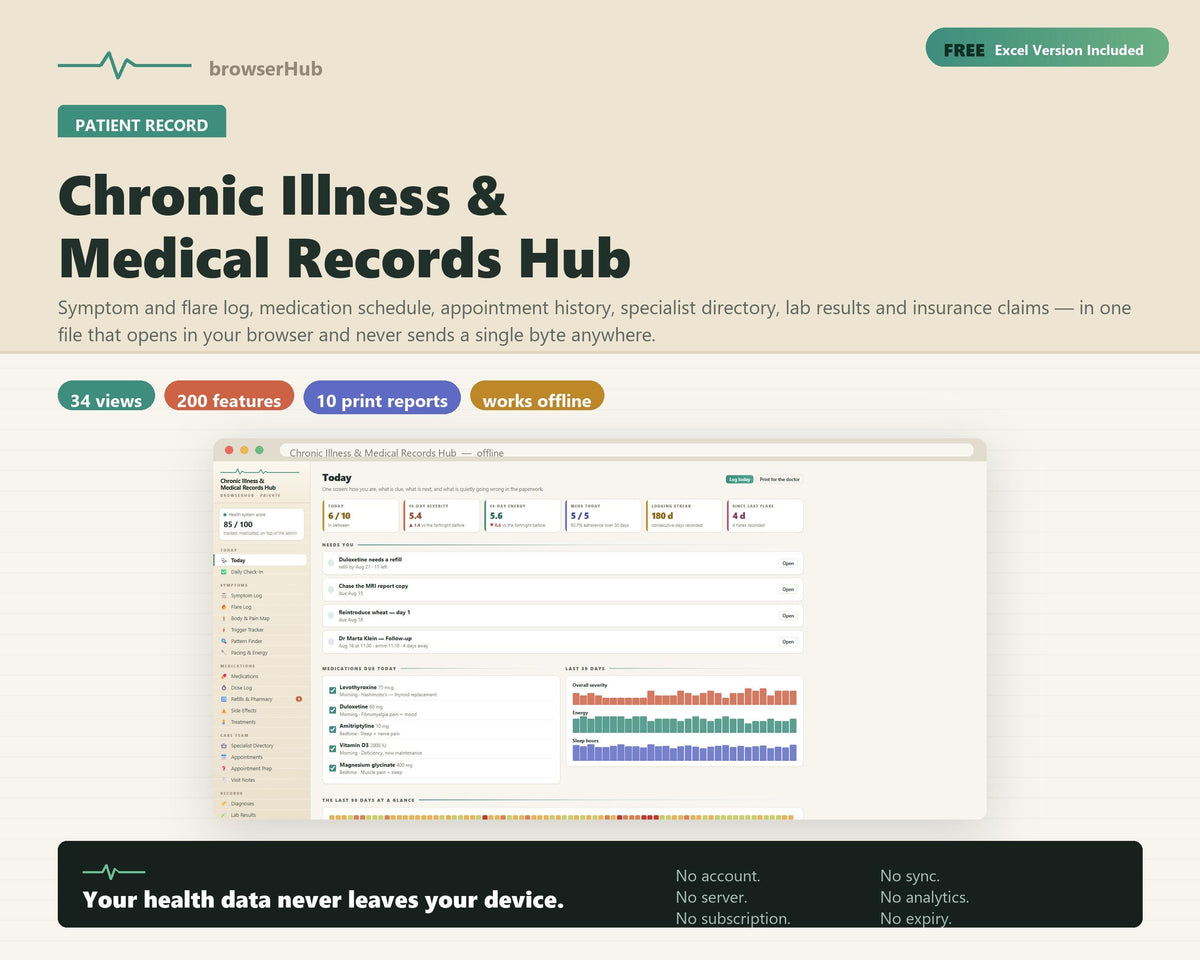The width and height of the screenshot is (1200, 960).
Task: Click the Pattern Finder magnifier icon
Action: pos(223,641)
